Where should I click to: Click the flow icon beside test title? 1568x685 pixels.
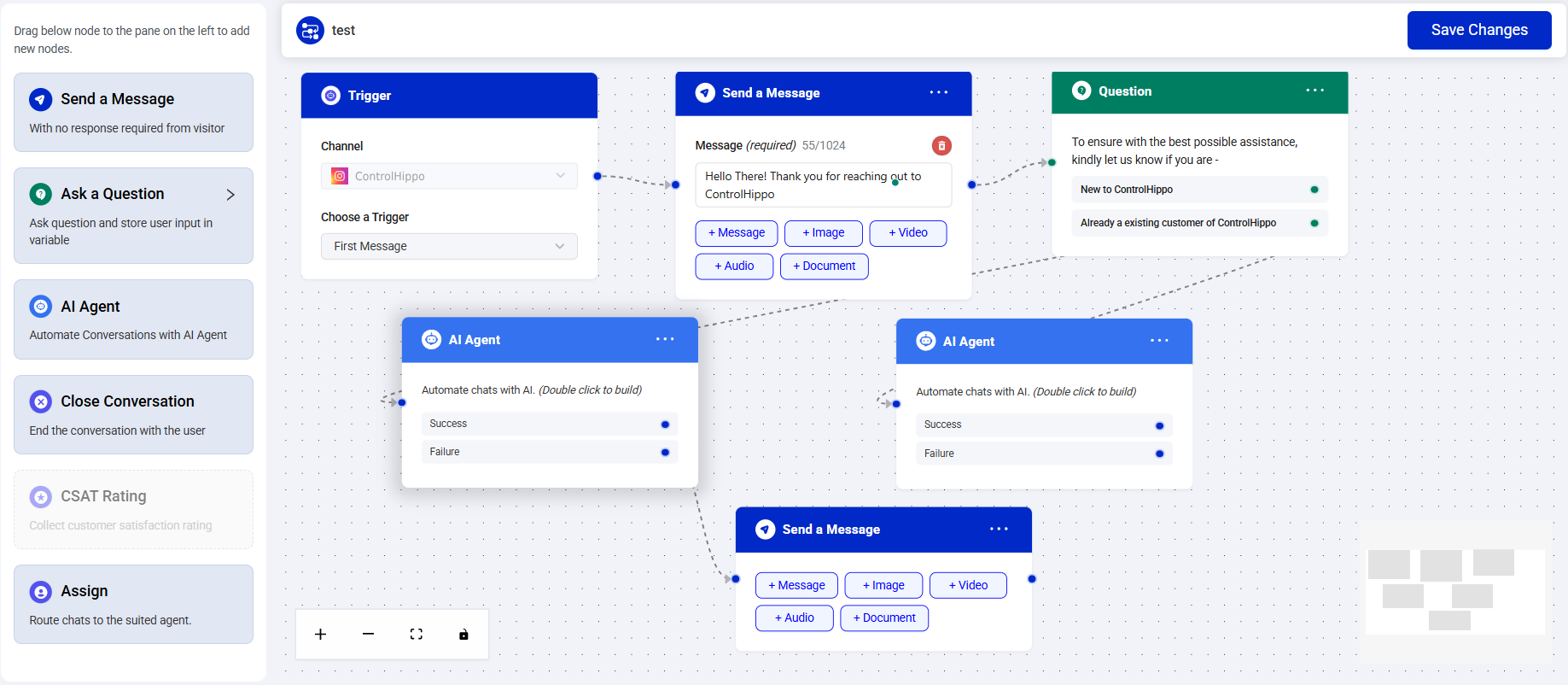(x=310, y=31)
